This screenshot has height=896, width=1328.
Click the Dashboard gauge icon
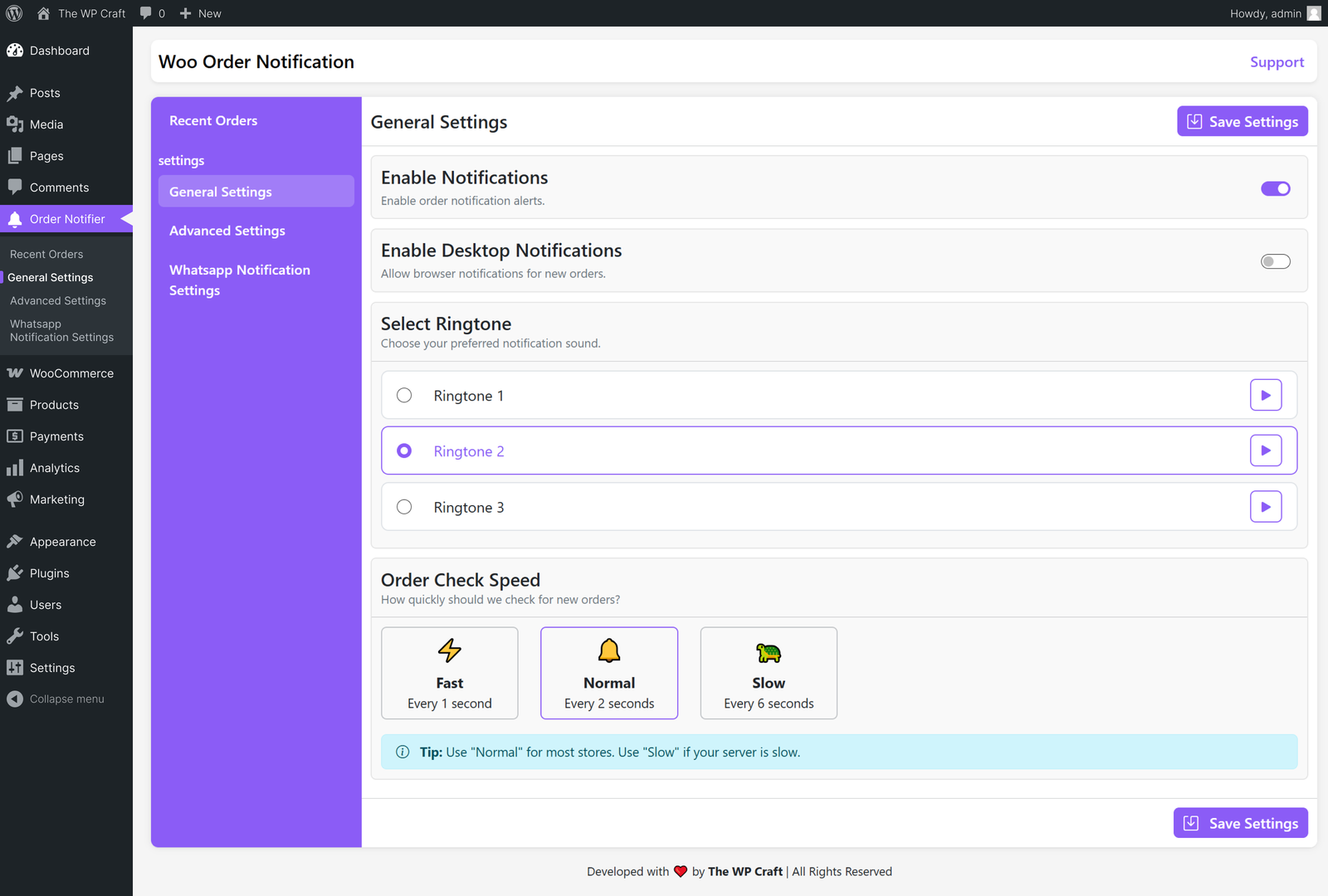[15, 51]
